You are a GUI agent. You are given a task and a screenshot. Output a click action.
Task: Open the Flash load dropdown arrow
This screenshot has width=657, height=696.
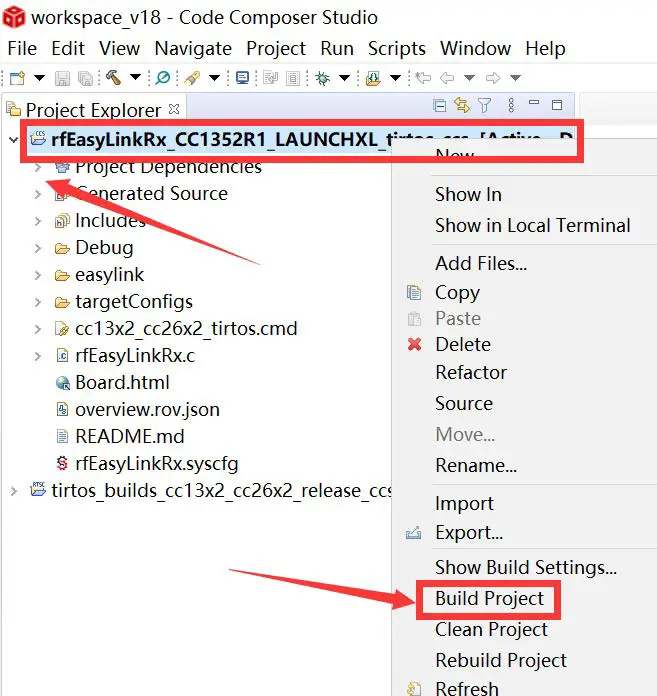click(395, 78)
